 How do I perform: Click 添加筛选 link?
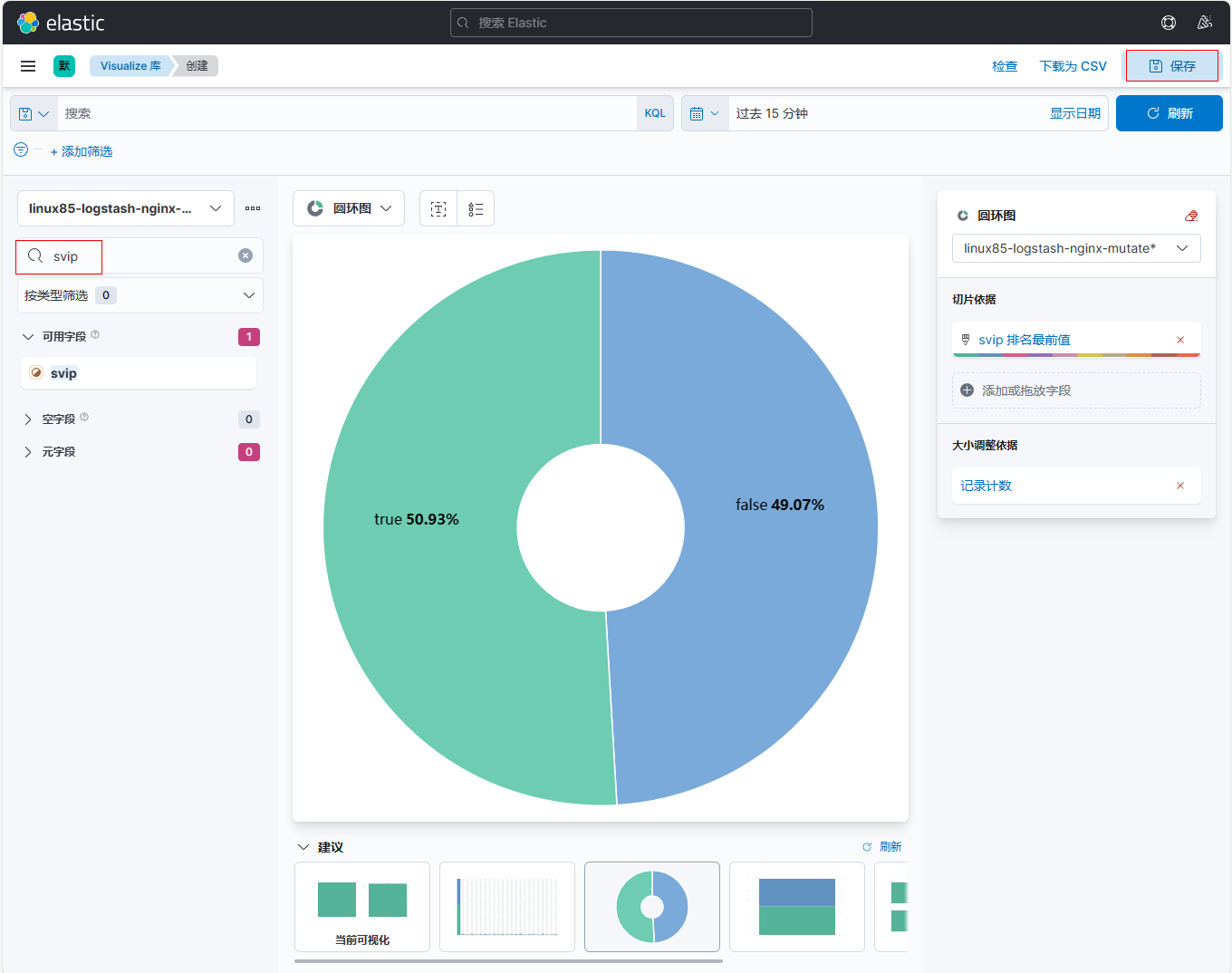point(82,151)
